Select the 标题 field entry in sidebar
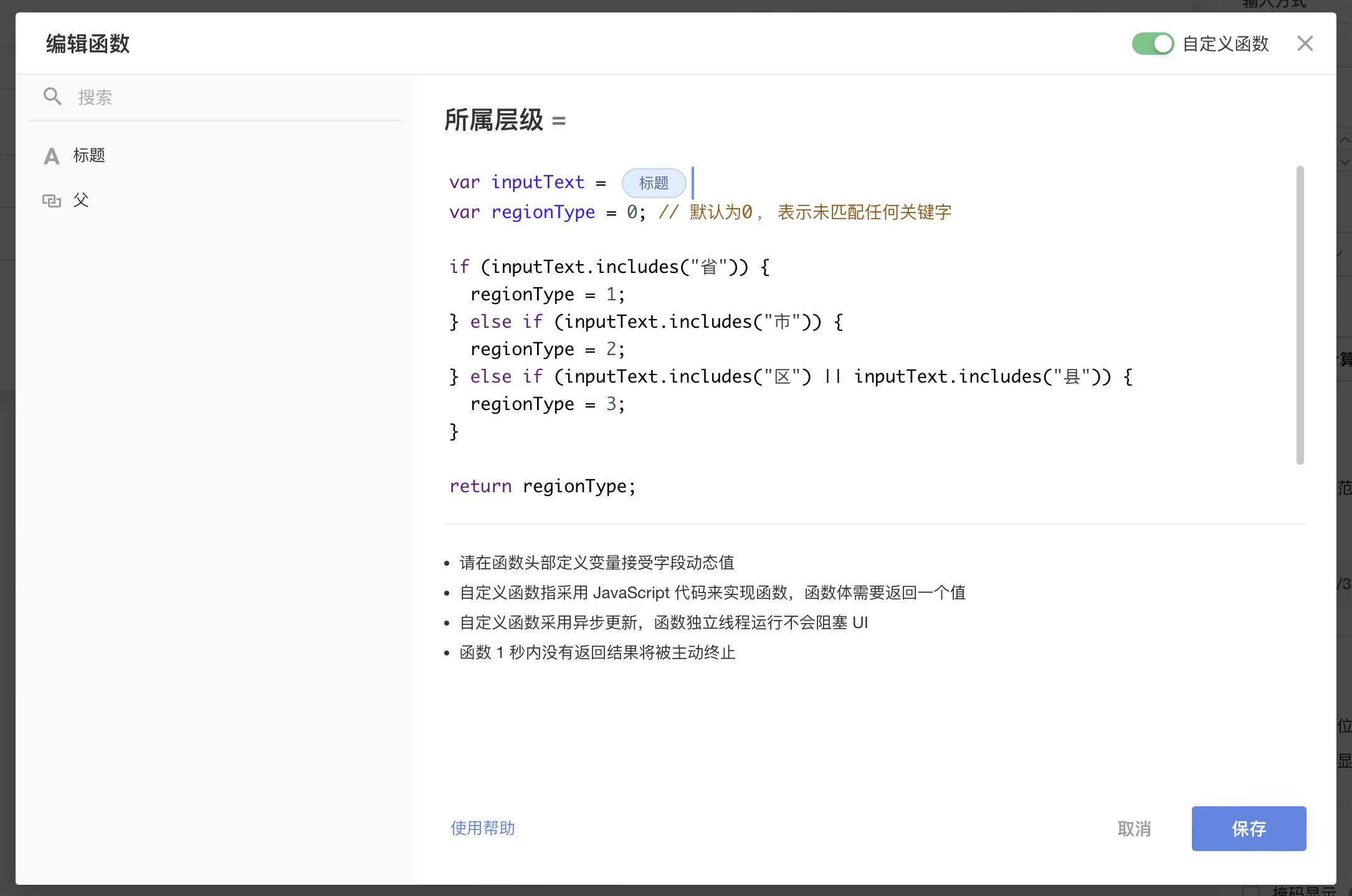Image resolution: width=1352 pixels, height=896 pixels. 89,156
